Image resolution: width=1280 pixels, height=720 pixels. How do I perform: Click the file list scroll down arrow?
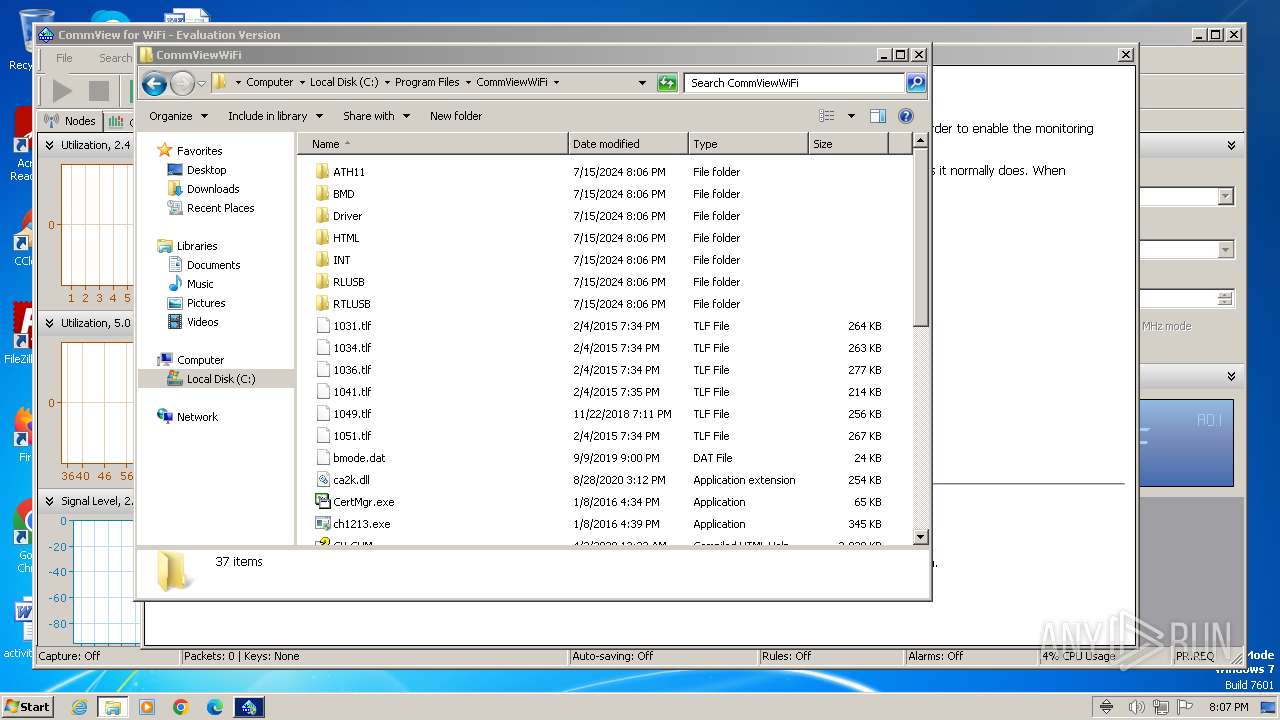click(921, 537)
